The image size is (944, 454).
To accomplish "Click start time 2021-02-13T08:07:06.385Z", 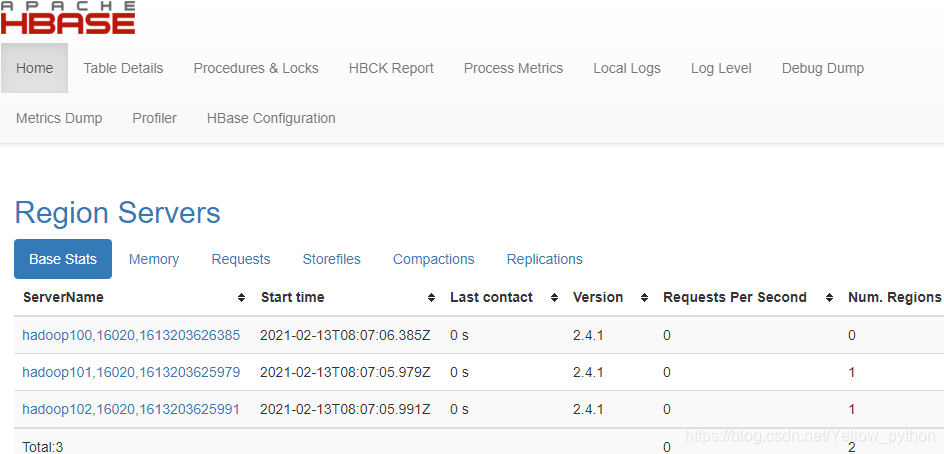I will [x=345, y=335].
